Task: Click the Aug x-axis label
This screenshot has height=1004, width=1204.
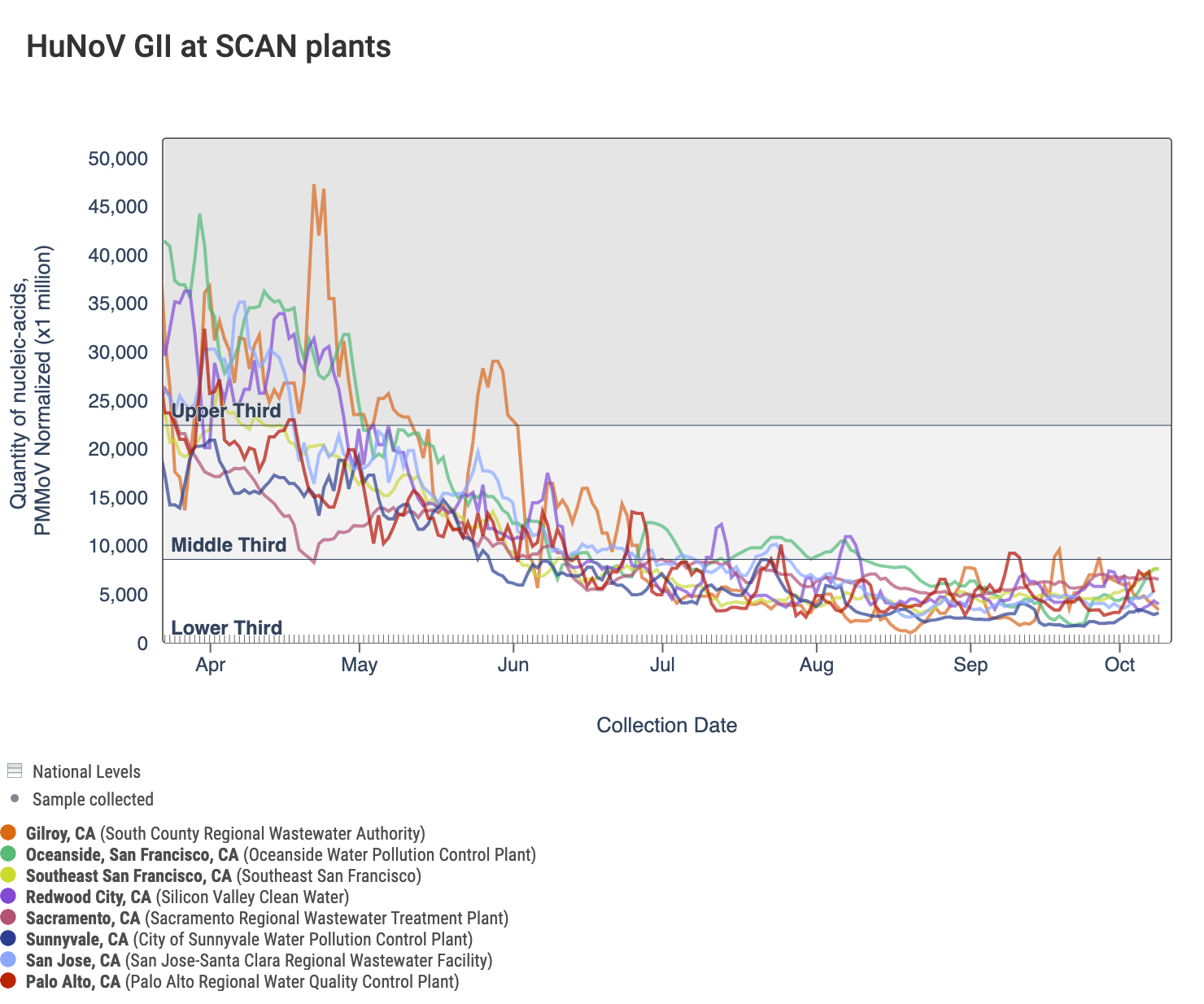Action: (x=816, y=665)
